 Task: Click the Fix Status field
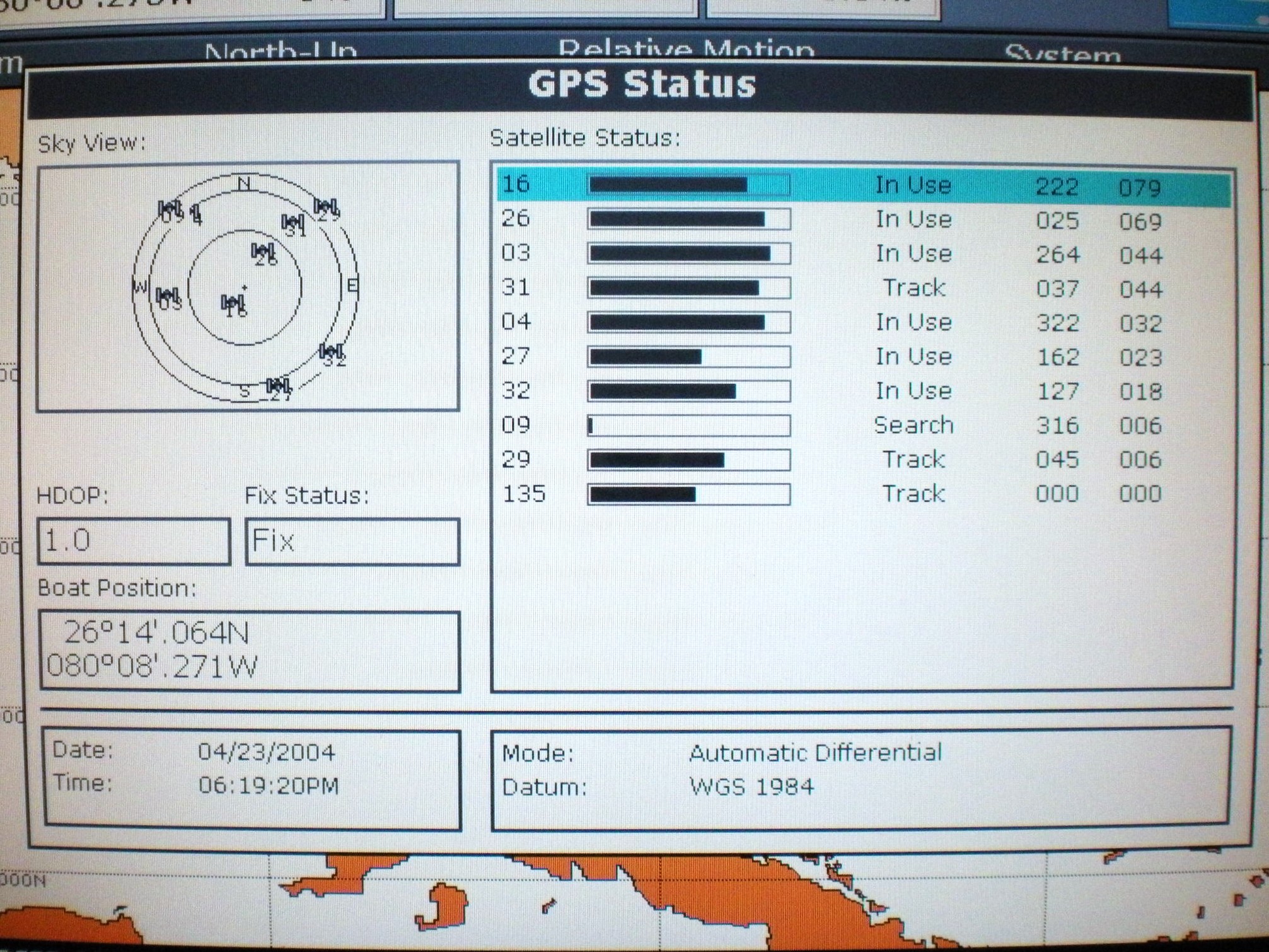tap(352, 541)
